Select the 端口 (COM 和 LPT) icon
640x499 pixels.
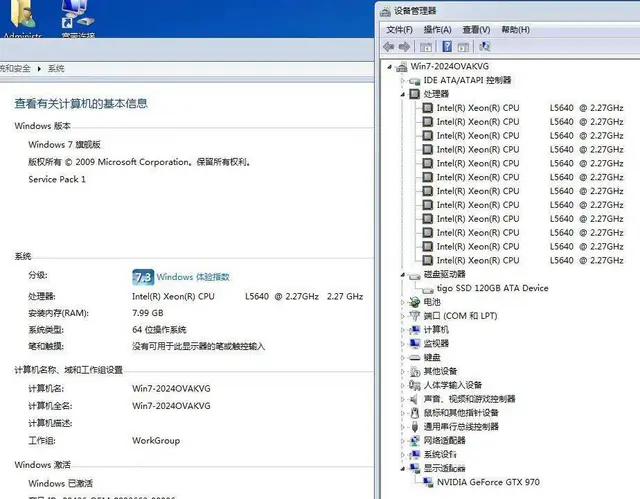415,316
